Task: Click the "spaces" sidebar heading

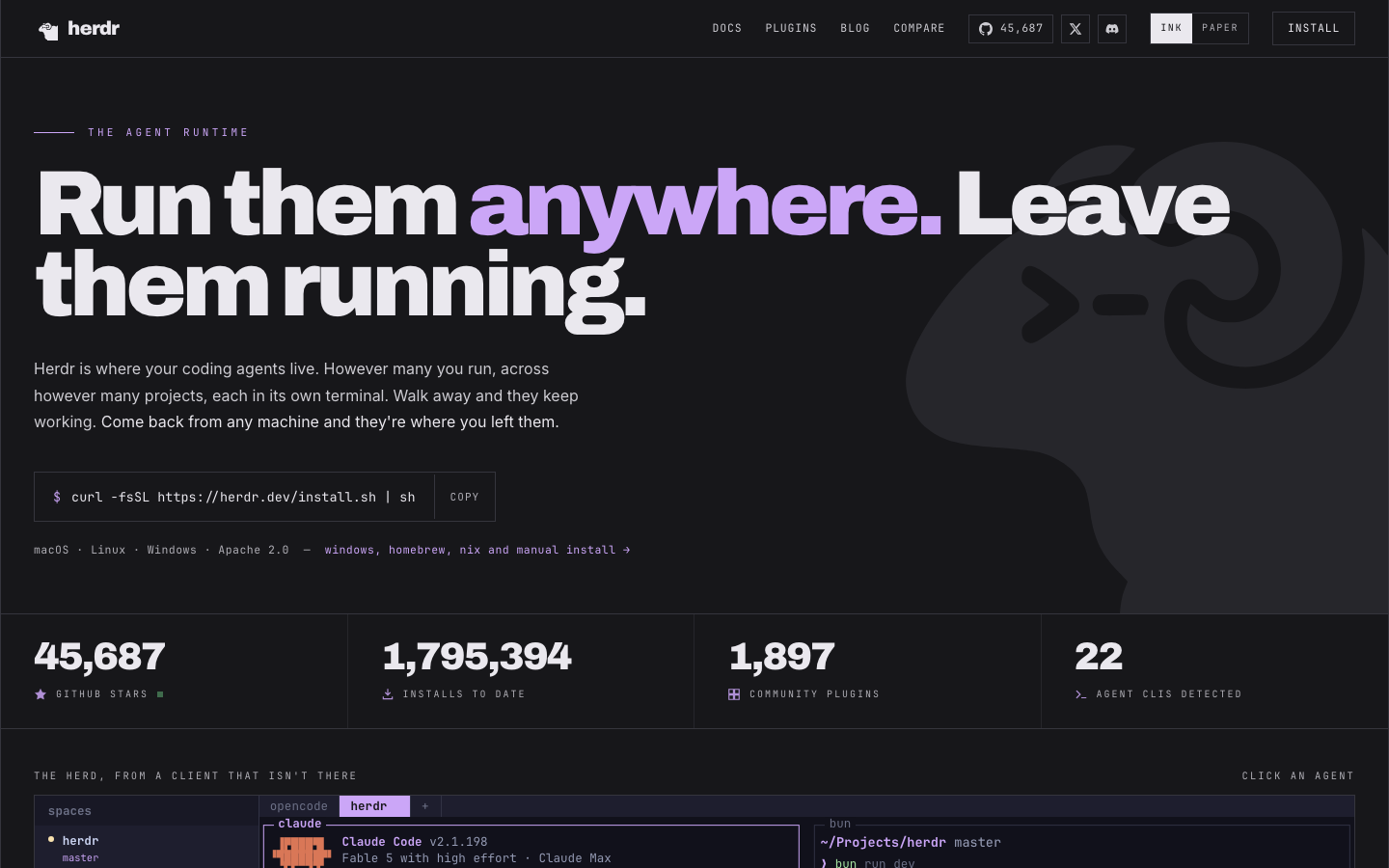Action: (69, 811)
